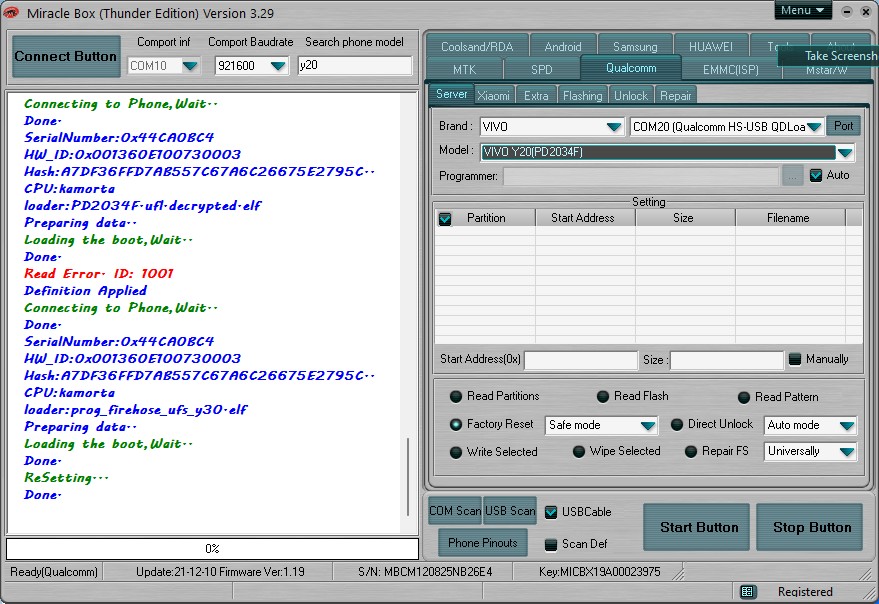Open the Unlock sub-tab
The height and width of the screenshot is (604, 879).
[631, 96]
